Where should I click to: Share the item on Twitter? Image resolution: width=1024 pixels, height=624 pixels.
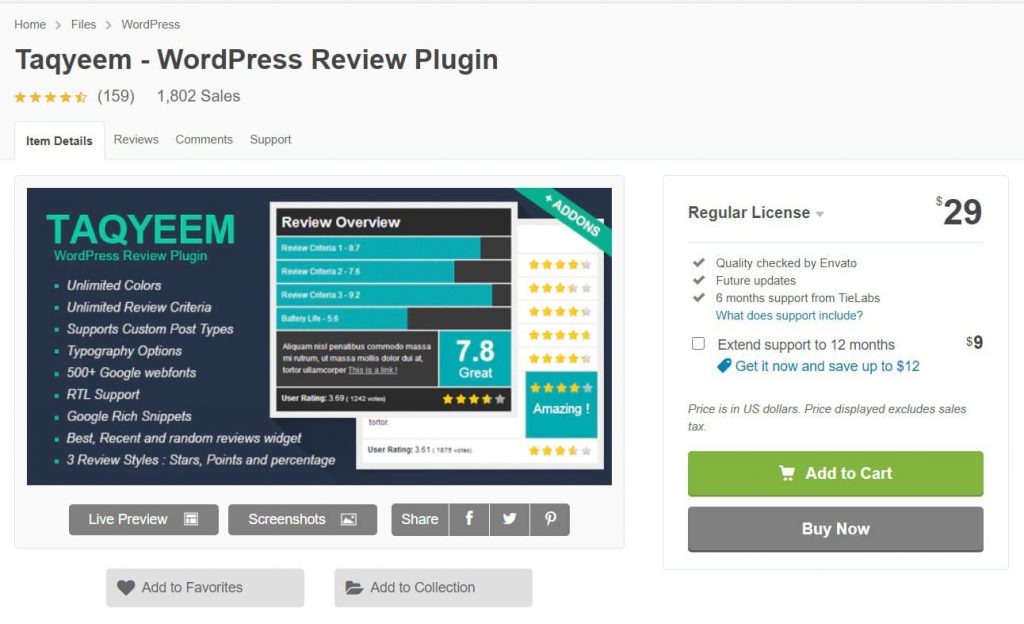click(x=510, y=519)
